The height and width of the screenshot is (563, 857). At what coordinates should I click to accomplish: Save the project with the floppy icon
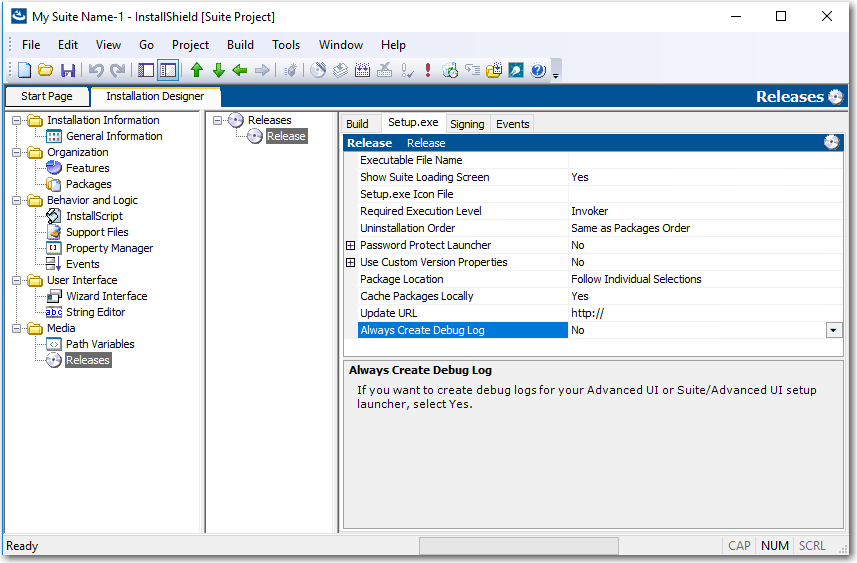click(x=68, y=70)
